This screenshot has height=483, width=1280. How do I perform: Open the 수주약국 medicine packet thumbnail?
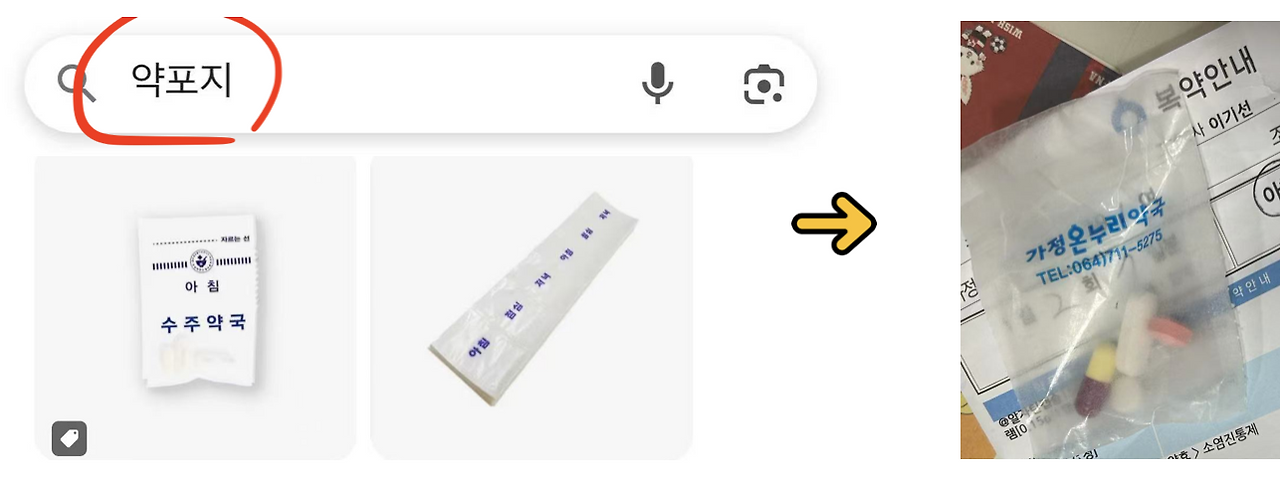click(x=195, y=308)
